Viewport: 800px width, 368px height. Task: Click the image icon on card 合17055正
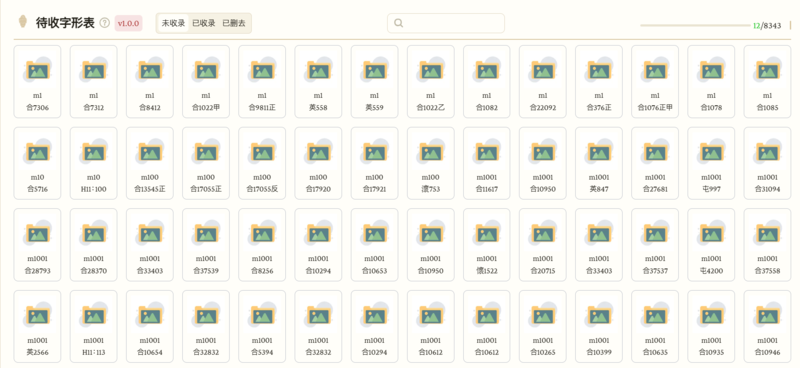tap(206, 152)
